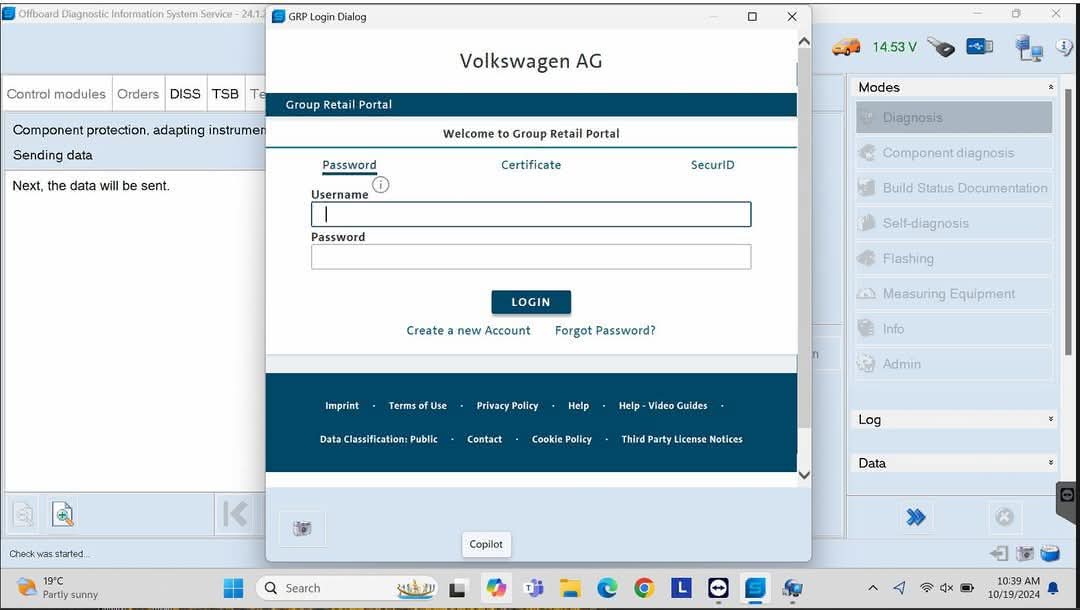Click the network server connection icon
This screenshot has height=610, width=1080.
[x=1028, y=47]
